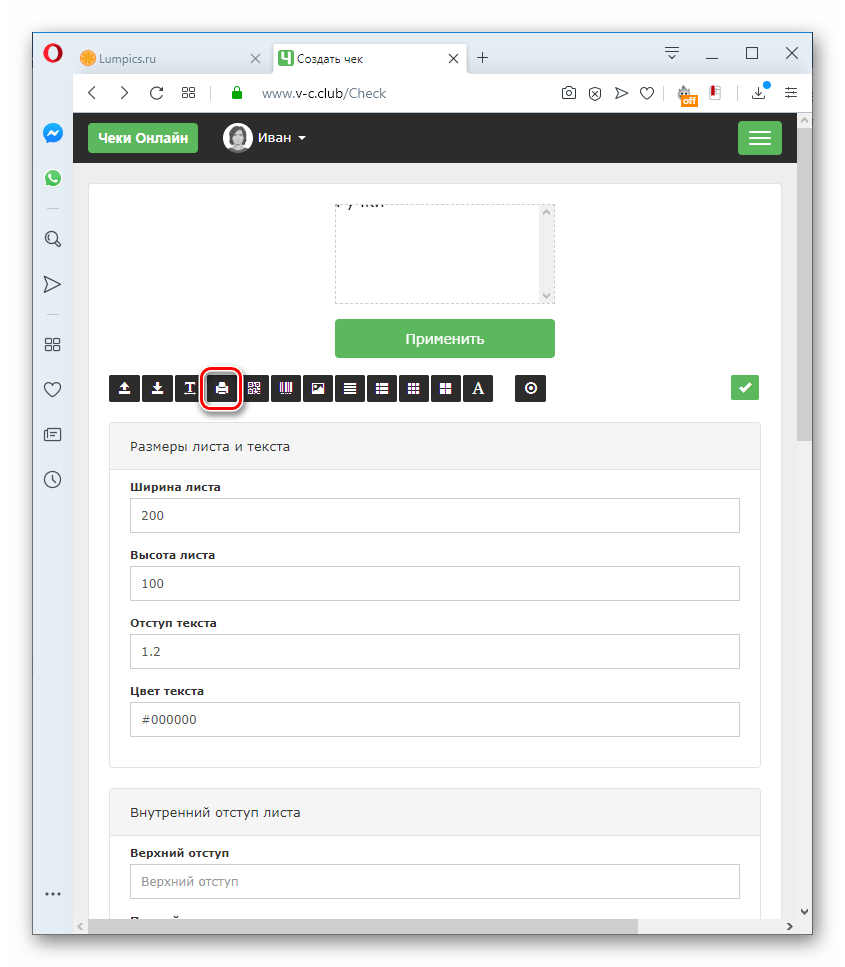Click the insert image toolbar icon
Image resolution: width=845 pixels, height=967 pixels.
(318, 389)
